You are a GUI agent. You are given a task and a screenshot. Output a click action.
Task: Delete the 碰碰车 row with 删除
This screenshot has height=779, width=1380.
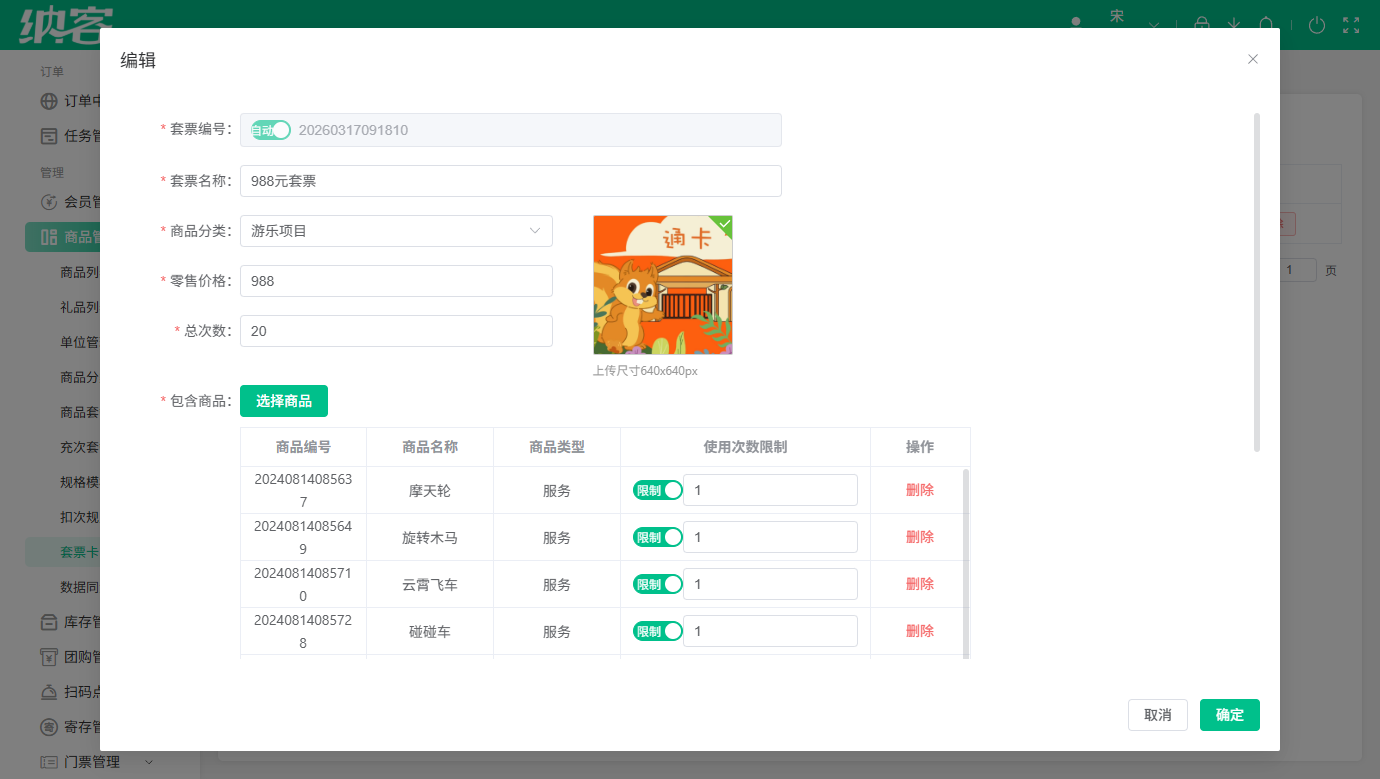click(920, 631)
